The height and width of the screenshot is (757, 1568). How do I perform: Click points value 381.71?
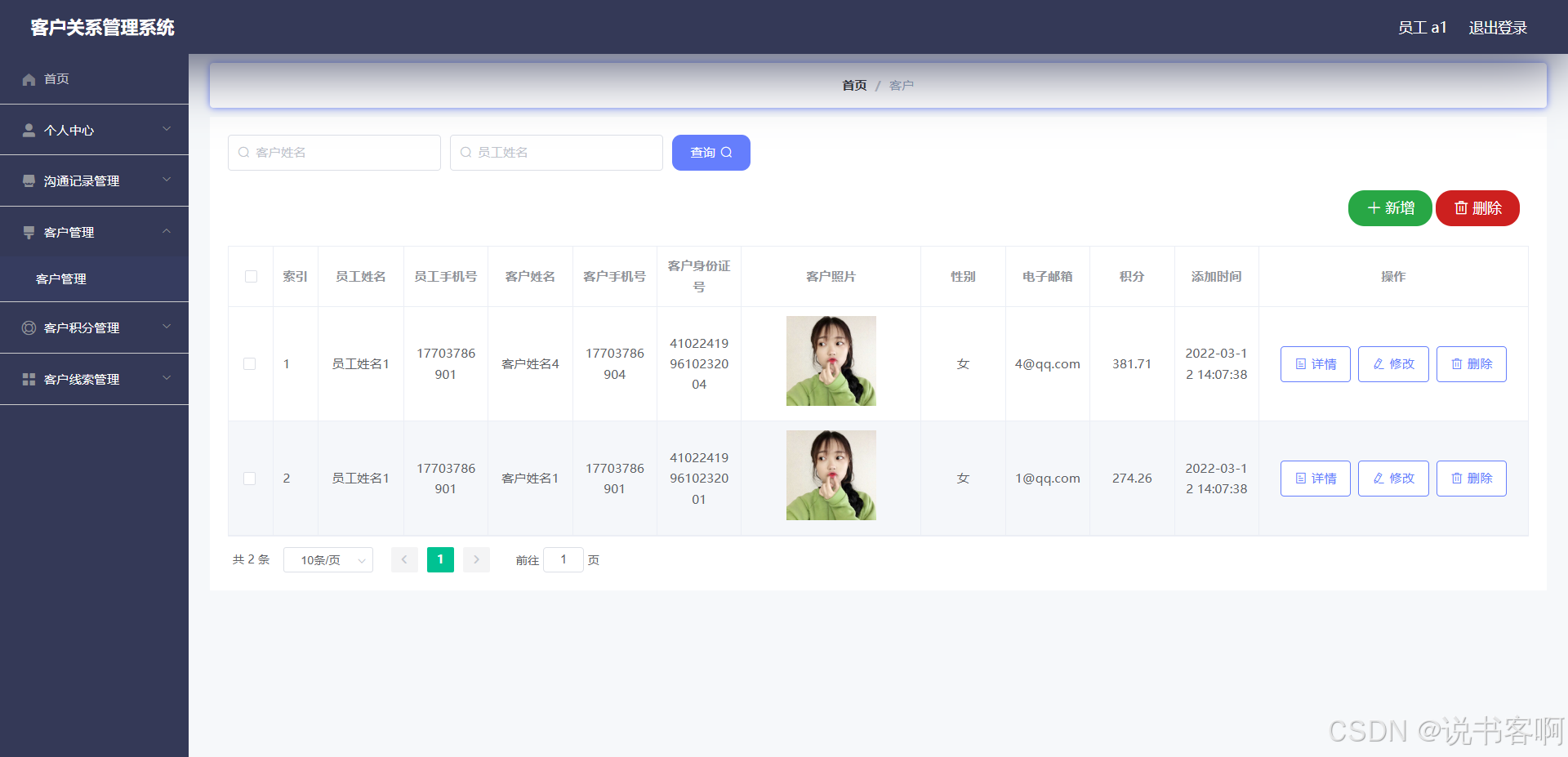point(1132,364)
